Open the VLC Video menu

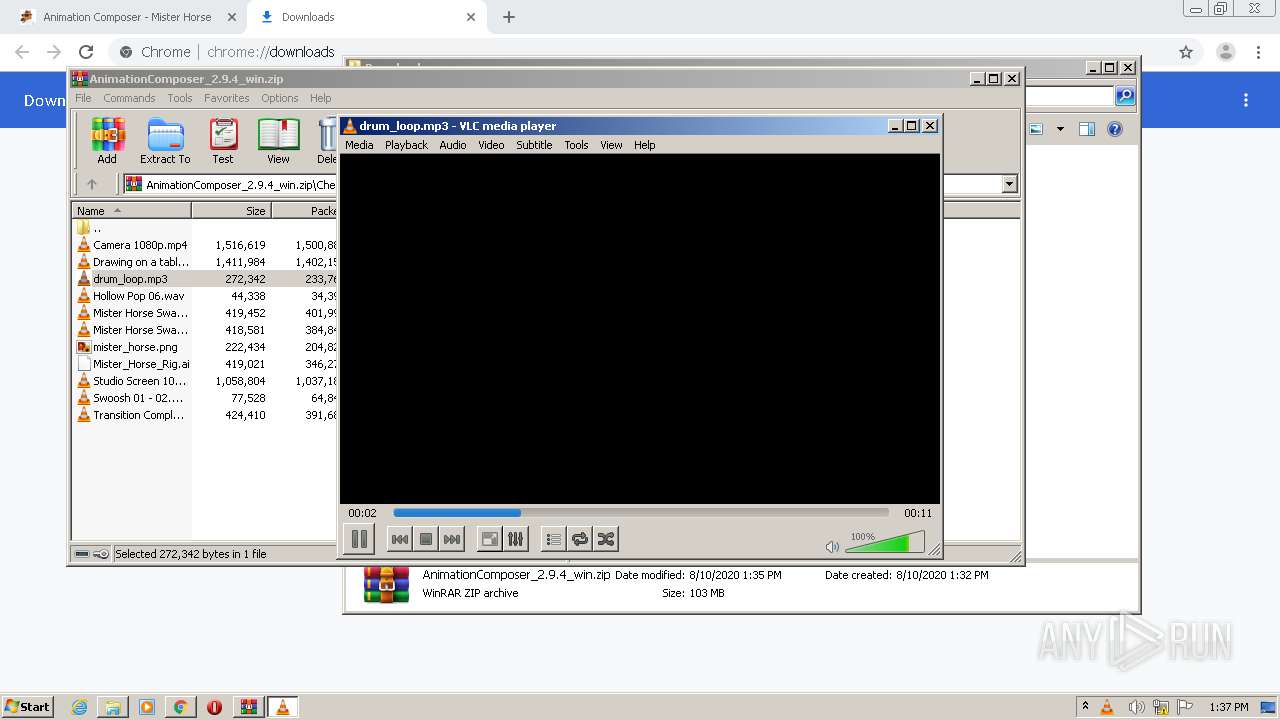(491, 145)
